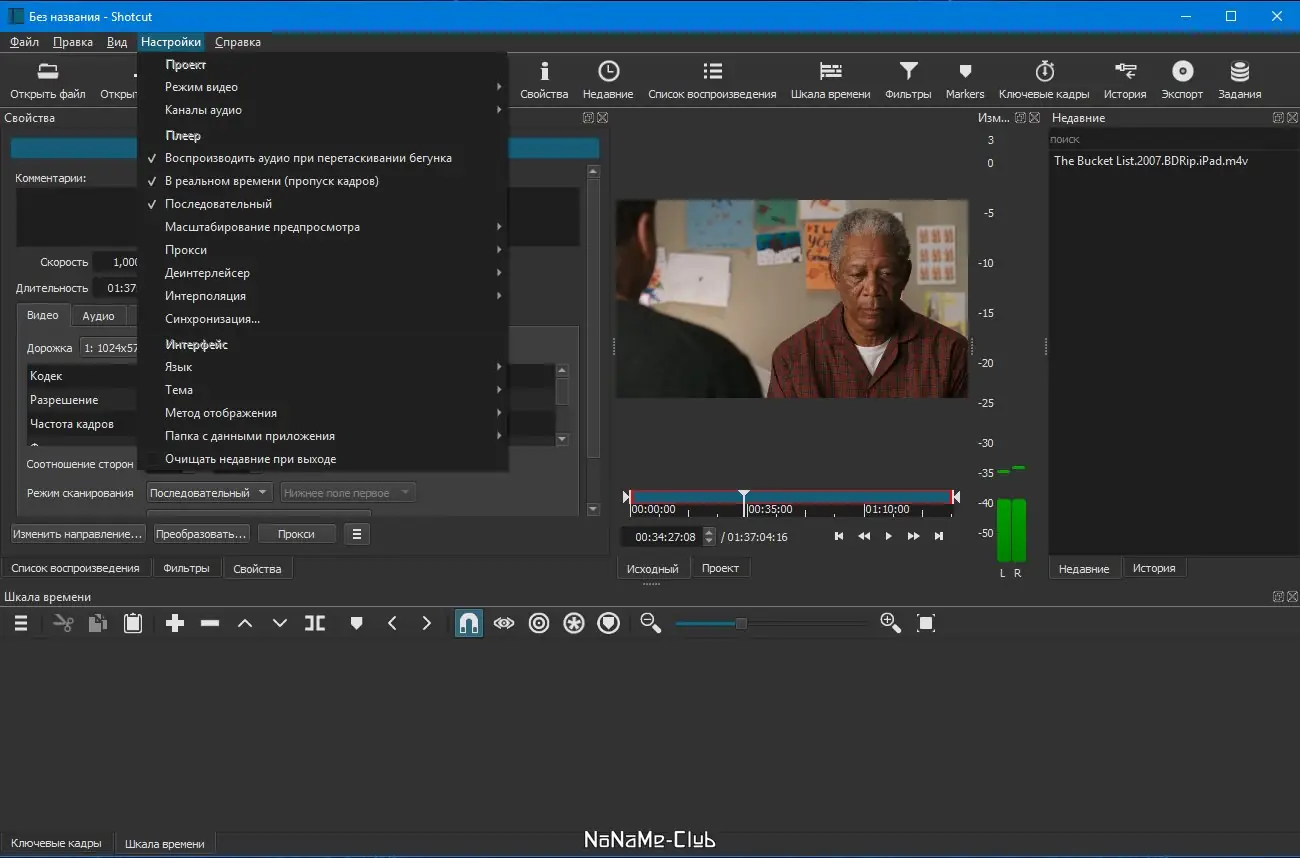Switch to the 'Проект' player tab

(x=720, y=568)
